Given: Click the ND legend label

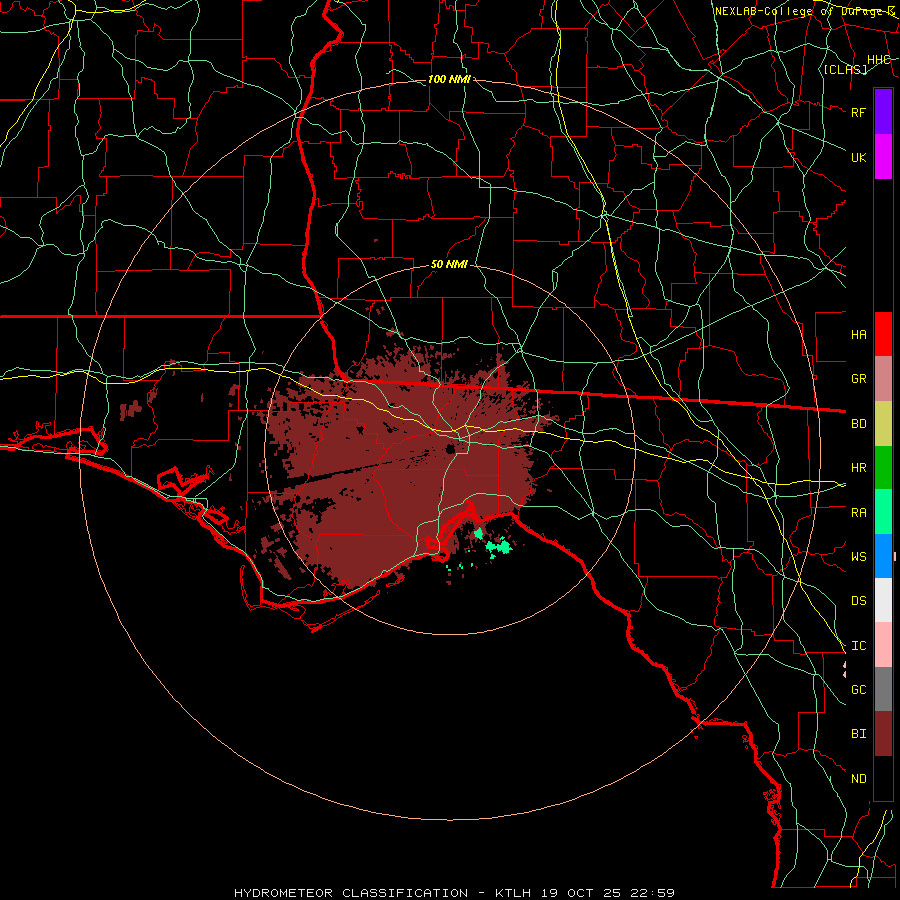Looking at the screenshot, I should tap(858, 779).
